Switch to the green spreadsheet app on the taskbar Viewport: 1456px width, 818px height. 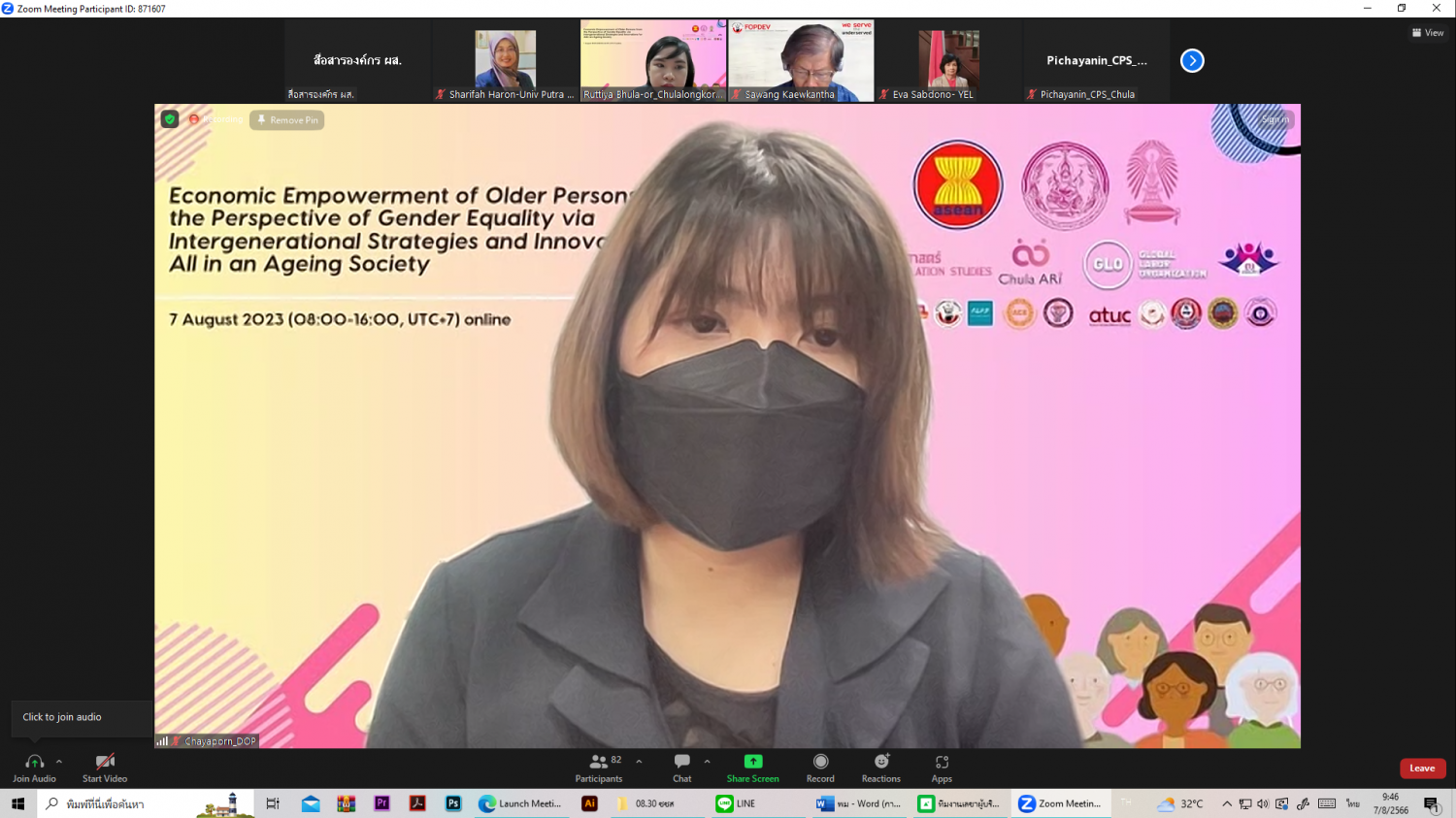pyautogui.click(x=959, y=803)
